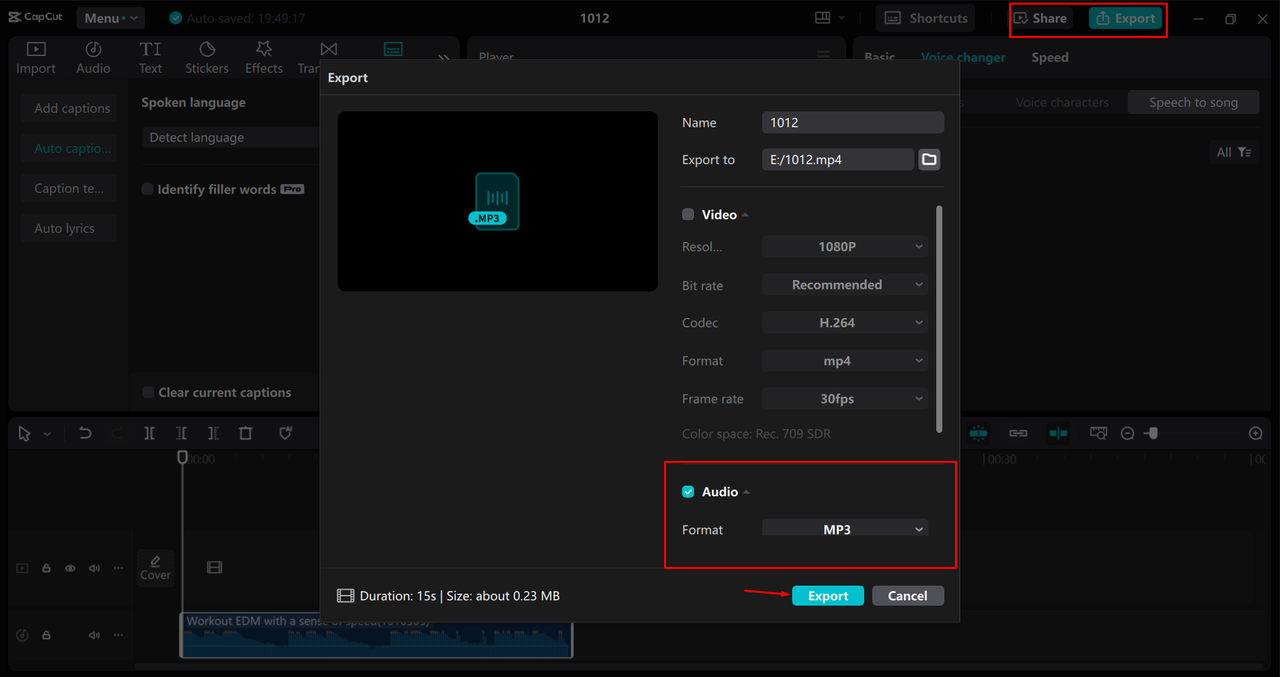Screen dimensions: 1280x677
Task: Open the CapCut Menu dropdown
Action: (x=109, y=18)
